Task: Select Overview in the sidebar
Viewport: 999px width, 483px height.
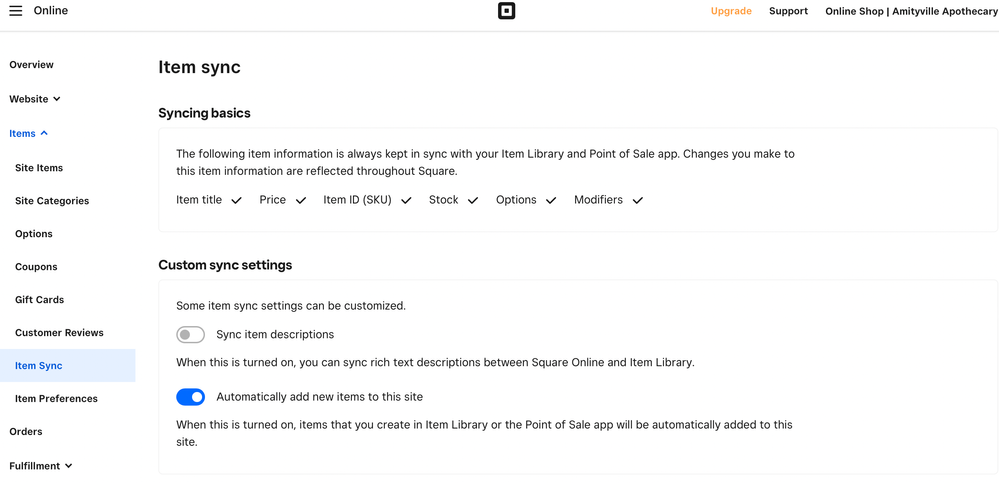Action: [x=32, y=65]
